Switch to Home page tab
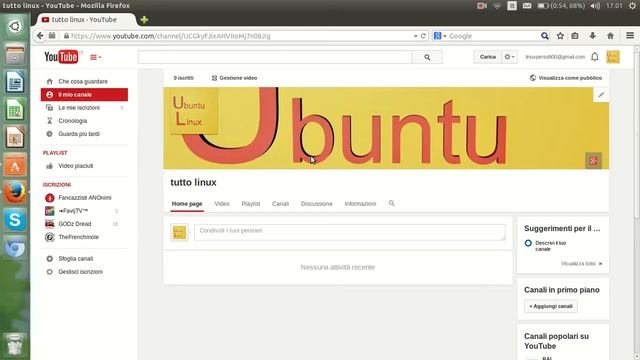Image resolution: width=640 pixels, height=360 pixels. click(187, 204)
